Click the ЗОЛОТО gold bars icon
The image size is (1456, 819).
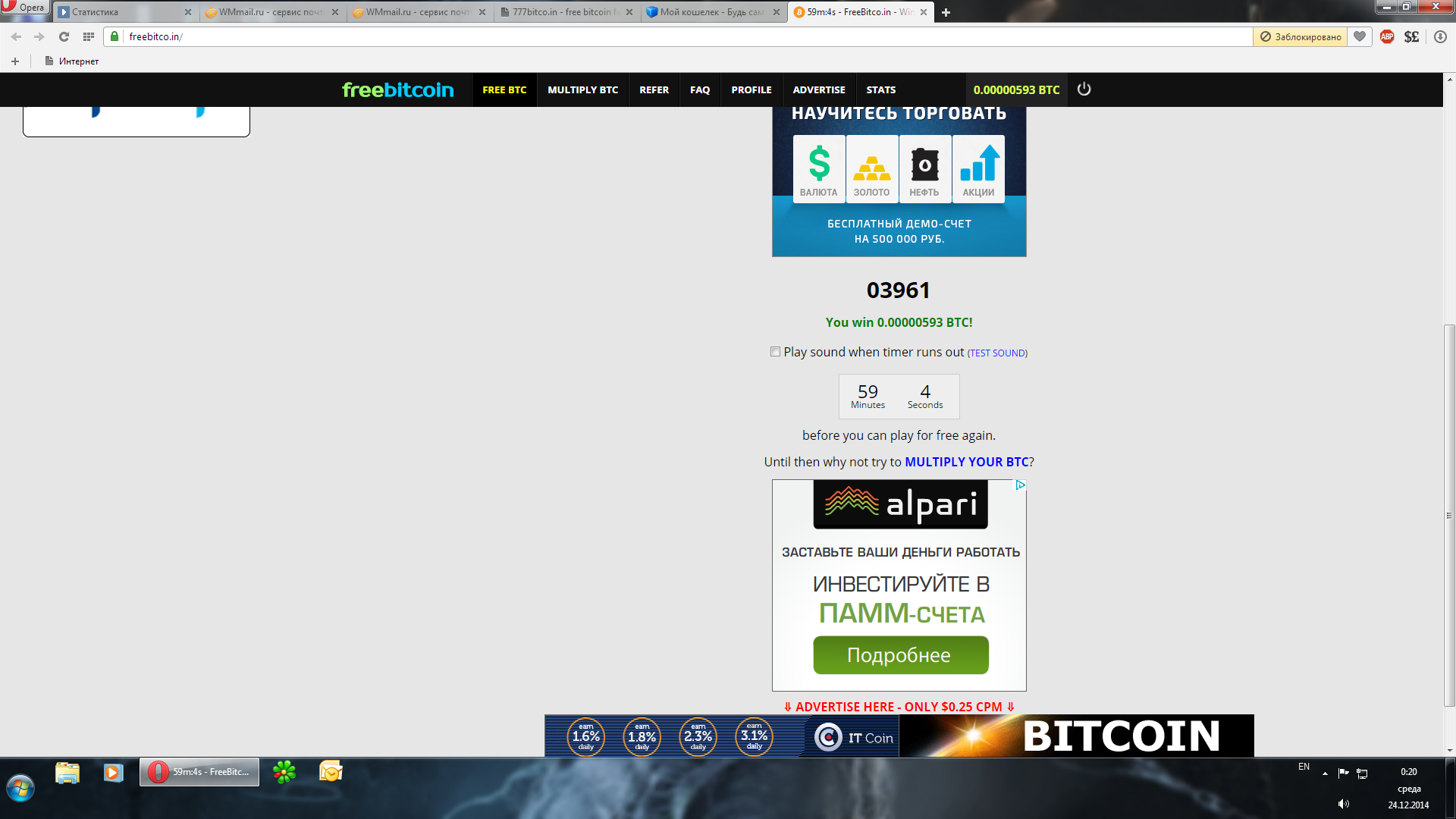coord(872,169)
